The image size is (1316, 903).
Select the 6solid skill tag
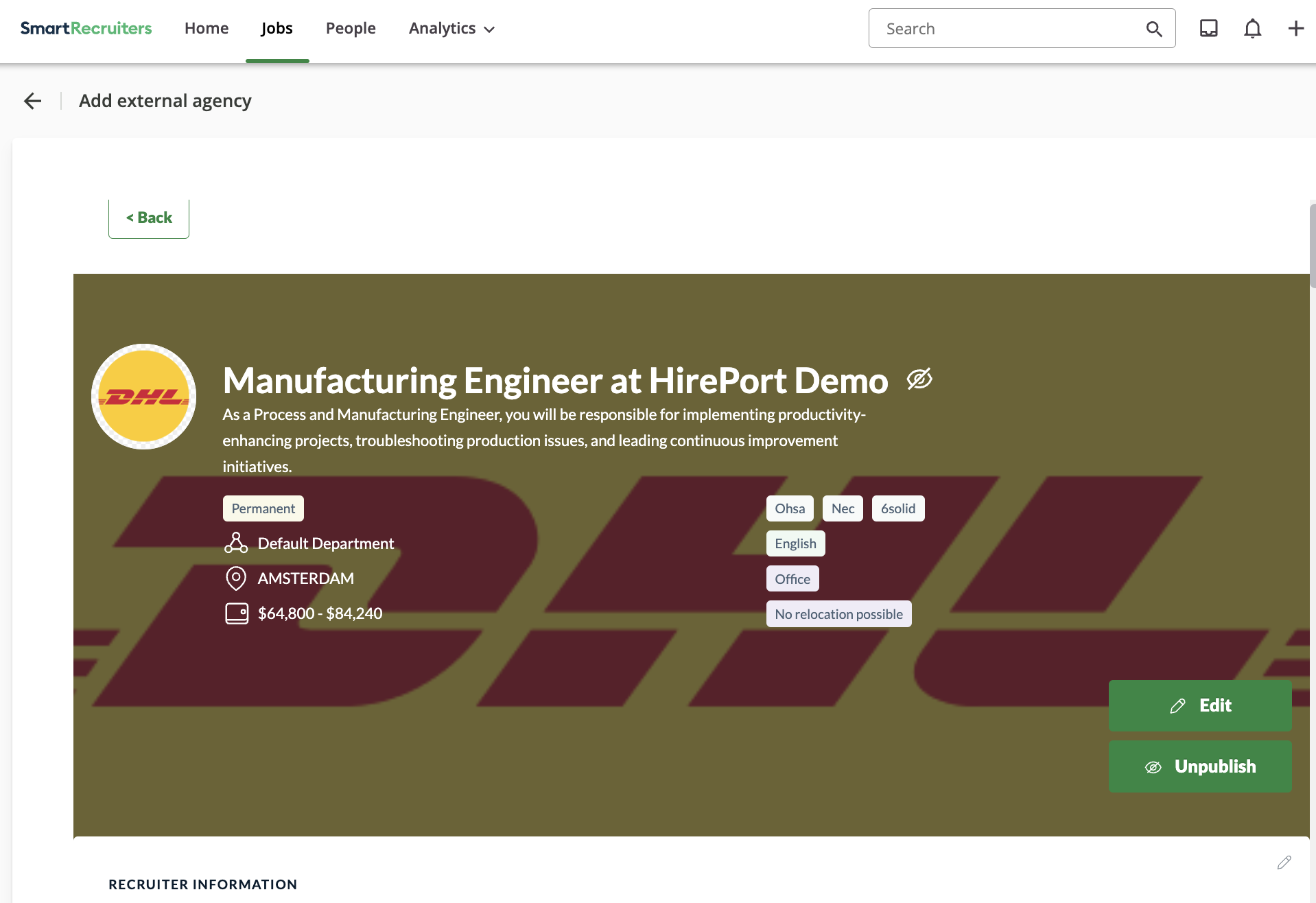[898, 508]
